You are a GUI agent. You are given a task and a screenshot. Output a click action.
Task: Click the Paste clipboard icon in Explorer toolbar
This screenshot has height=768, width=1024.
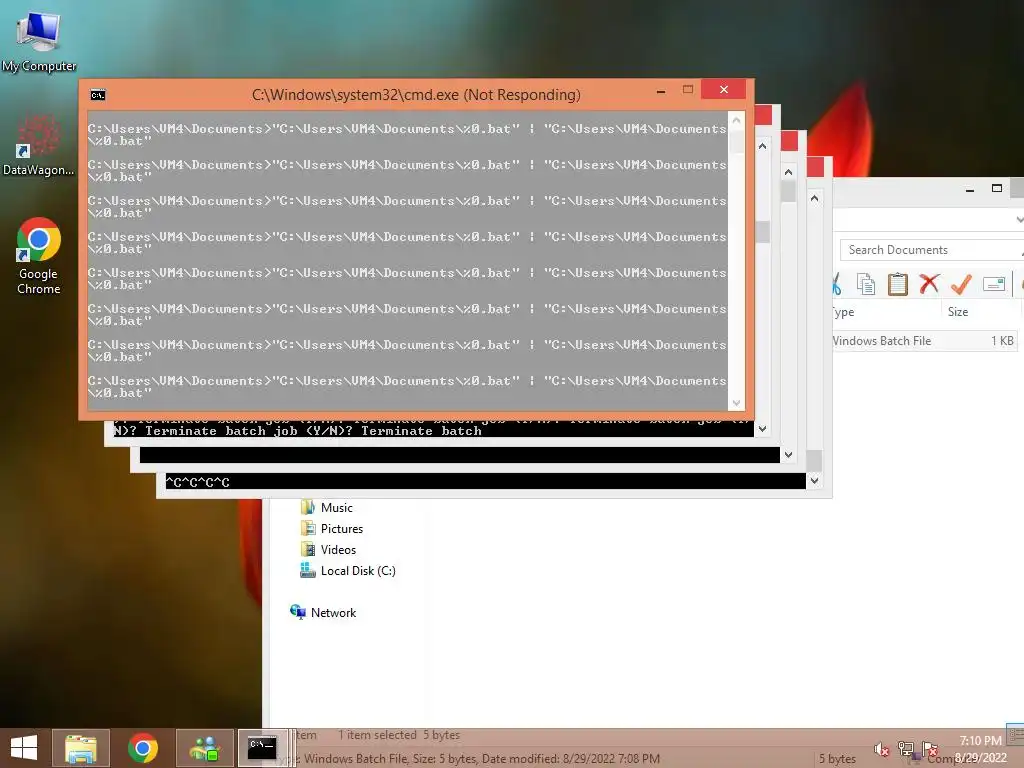tap(897, 285)
